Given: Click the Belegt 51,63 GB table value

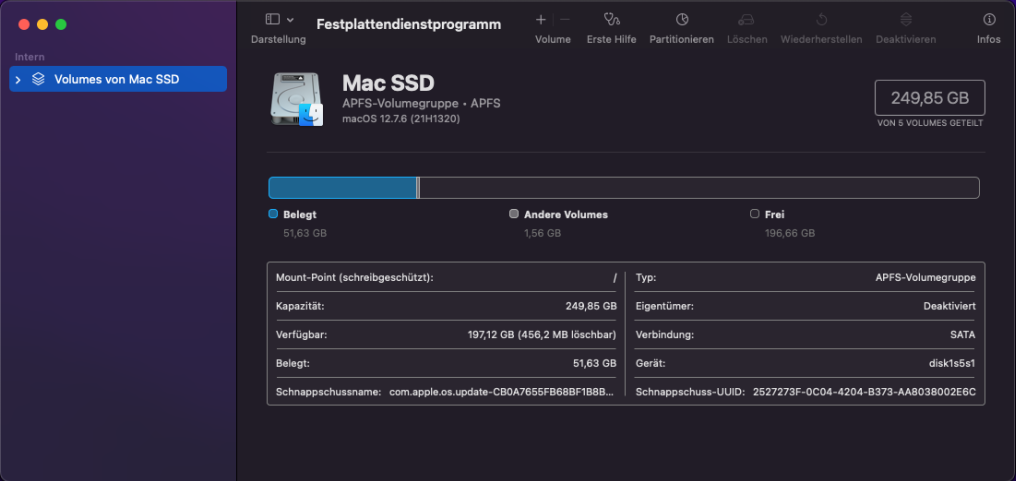Looking at the screenshot, I should click(x=595, y=363).
